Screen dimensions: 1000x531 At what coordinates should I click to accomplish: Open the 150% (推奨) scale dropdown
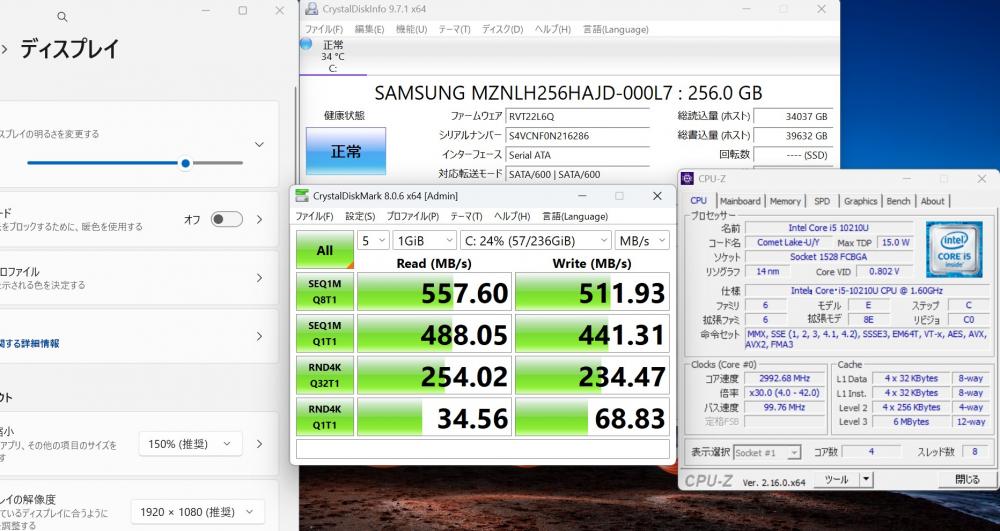pyautogui.click(x=190, y=444)
